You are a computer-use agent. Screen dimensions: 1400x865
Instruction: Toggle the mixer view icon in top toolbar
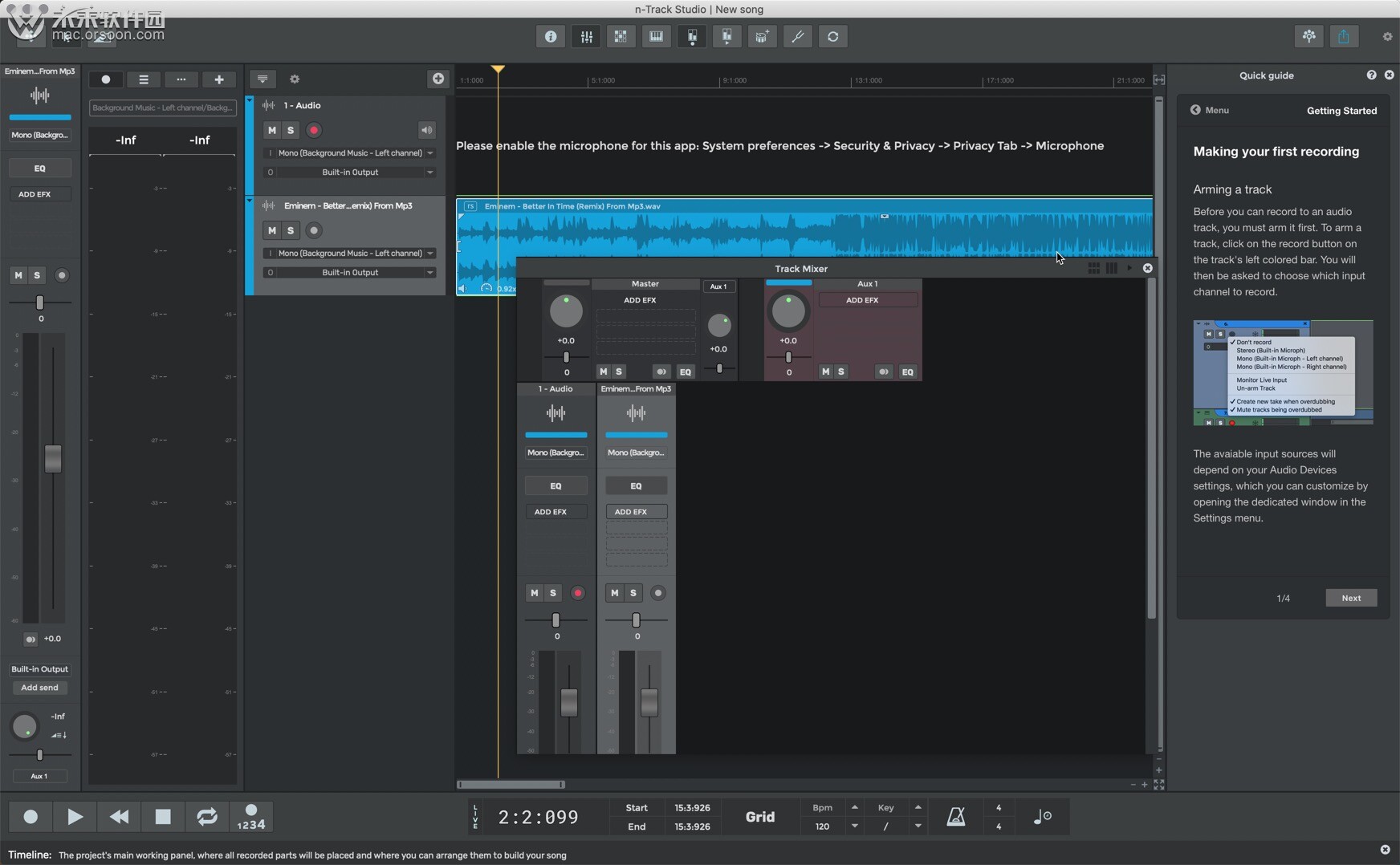(x=586, y=36)
